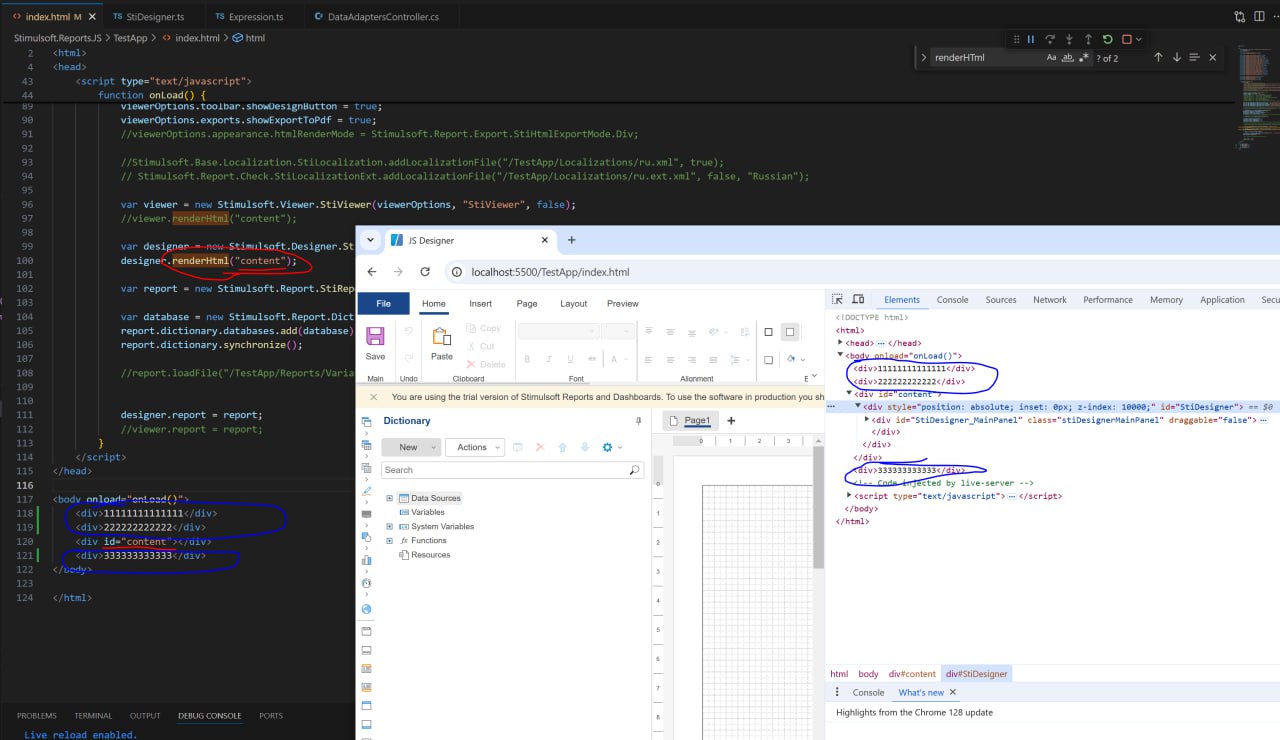The width and height of the screenshot is (1280, 740).
Task: Expand the Functions tree node
Action: click(390, 540)
